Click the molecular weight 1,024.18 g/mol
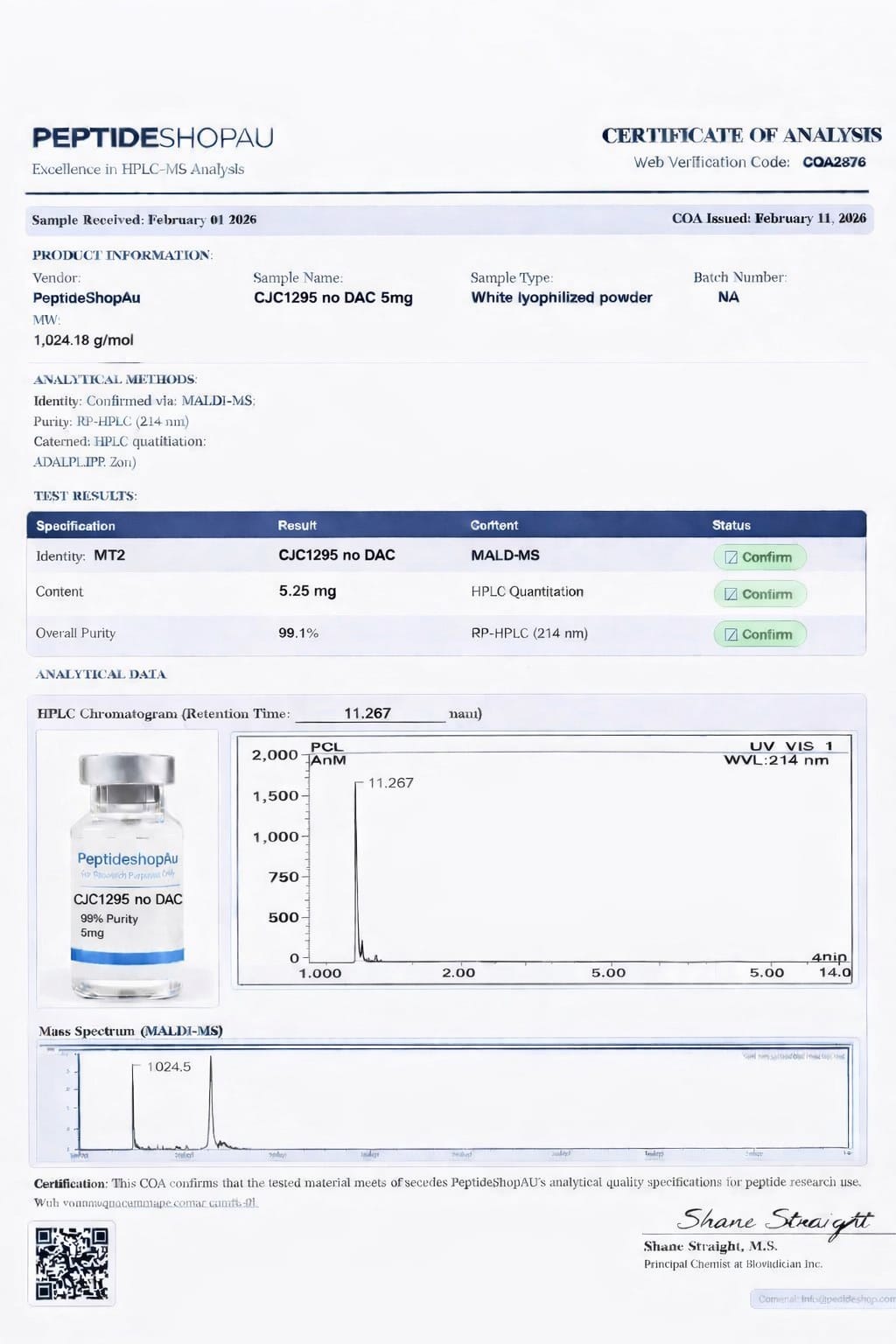Image resolution: width=896 pixels, height=1344 pixels. coord(83,339)
